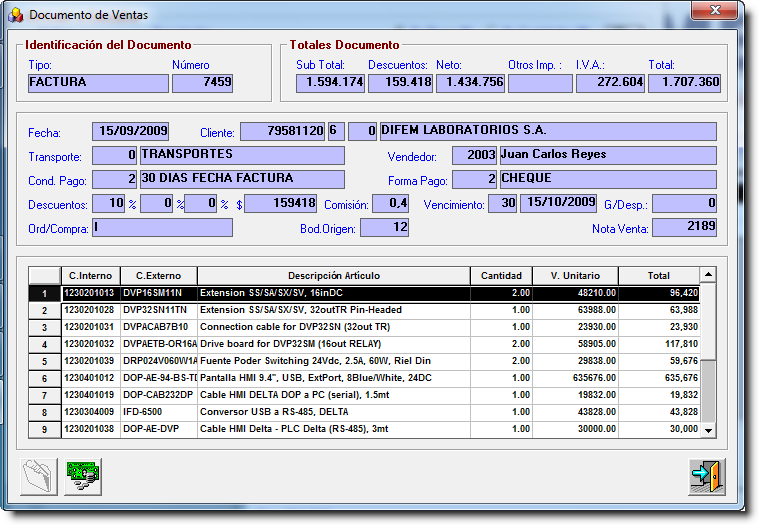The width and height of the screenshot is (759, 525).
Task: Click the Transporte code field 0
Action: (114, 155)
